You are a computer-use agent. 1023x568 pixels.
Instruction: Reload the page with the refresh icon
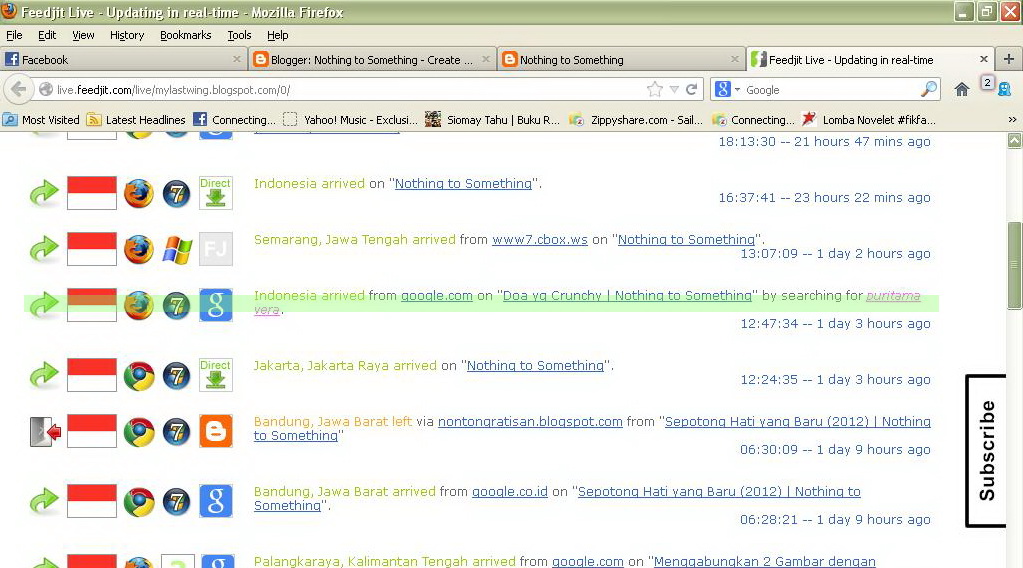[x=692, y=89]
